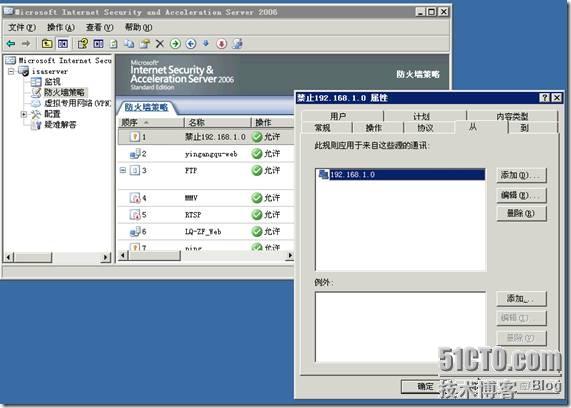Screen dimensions: 571x408
Task: Switch to the 常规 tab
Action: pyautogui.click(x=323, y=128)
